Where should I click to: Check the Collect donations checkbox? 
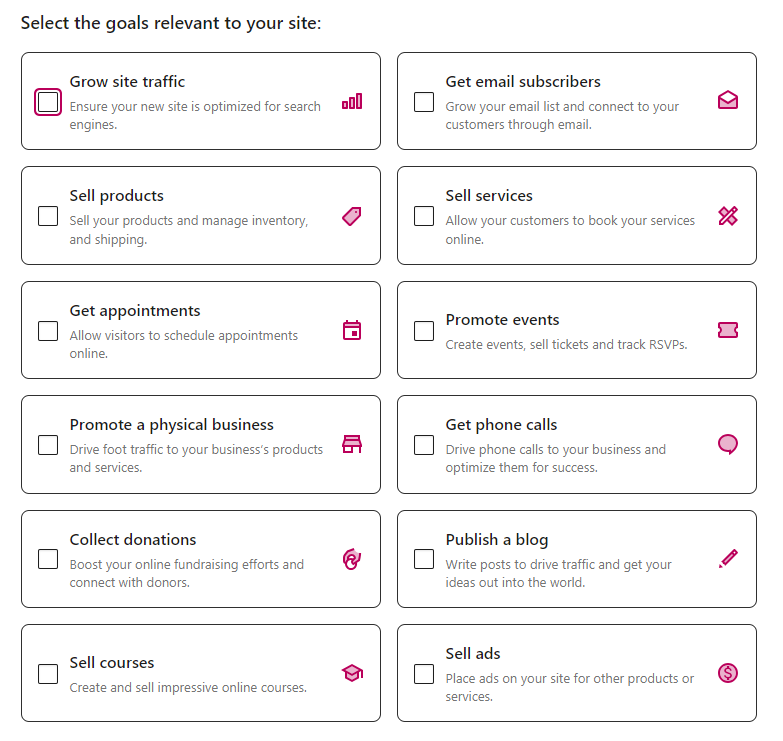coord(48,559)
